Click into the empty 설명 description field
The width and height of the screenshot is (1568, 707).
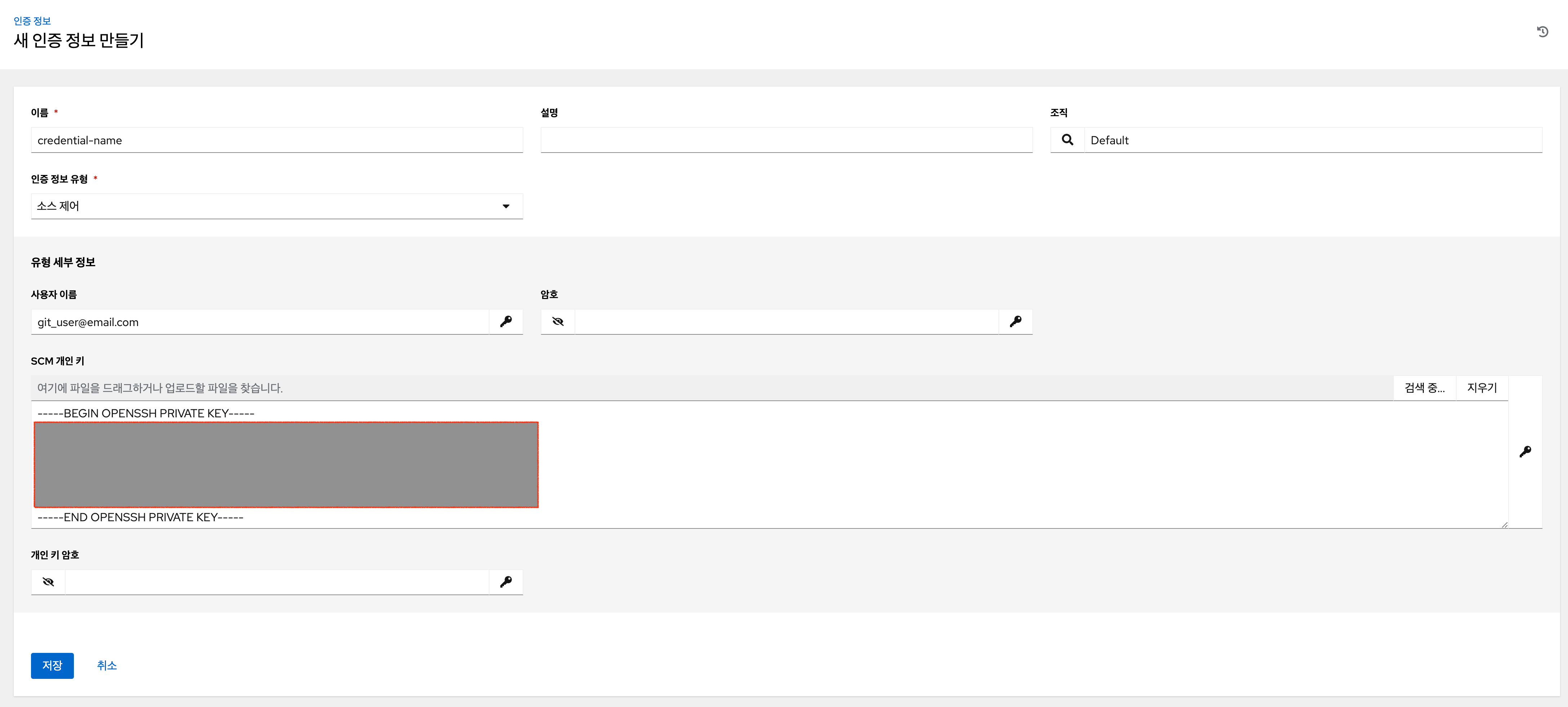click(x=787, y=140)
